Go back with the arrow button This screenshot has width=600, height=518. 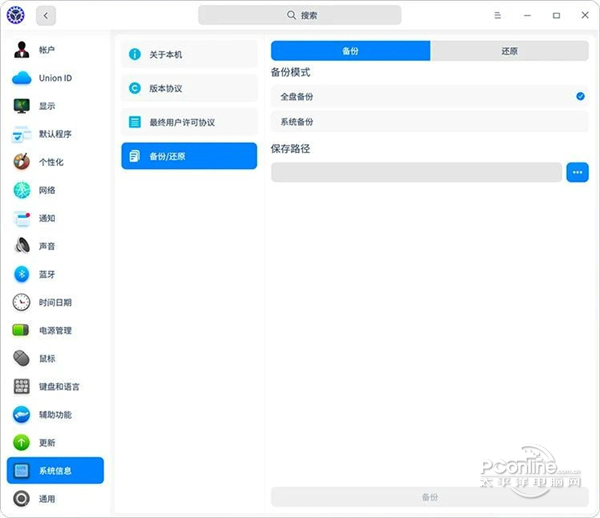pyautogui.click(x=46, y=16)
